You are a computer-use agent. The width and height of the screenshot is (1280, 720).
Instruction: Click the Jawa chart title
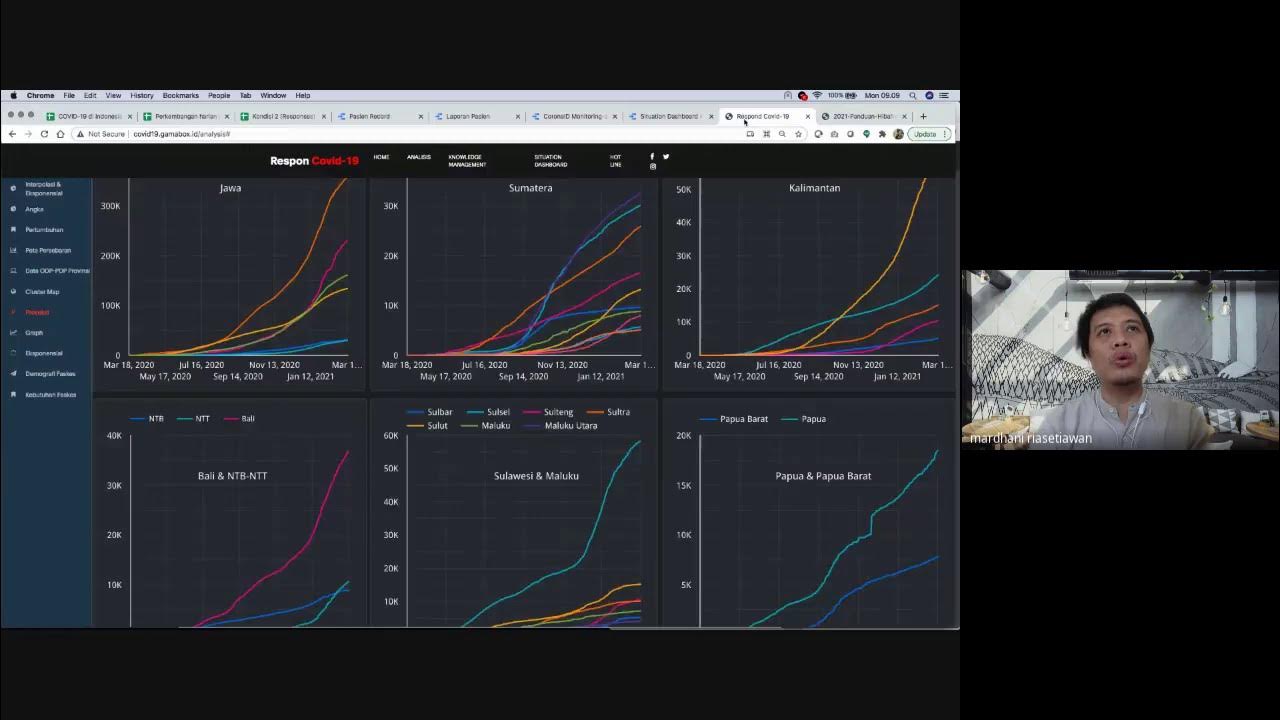coord(230,188)
